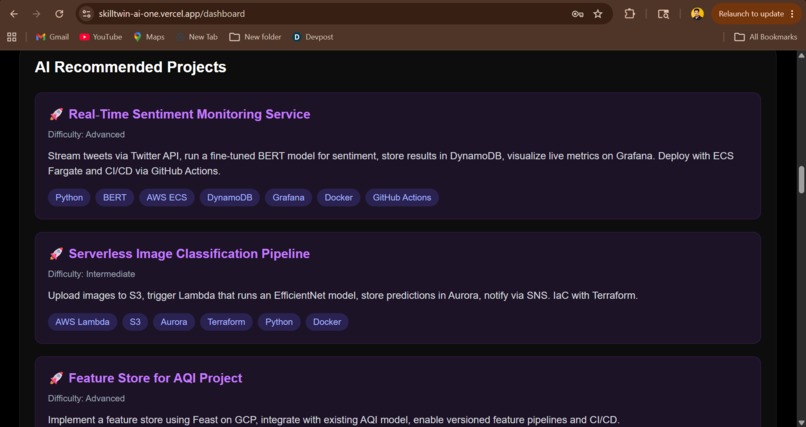Open the password manager key icon
The height and width of the screenshot is (427, 806).
coord(577,14)
